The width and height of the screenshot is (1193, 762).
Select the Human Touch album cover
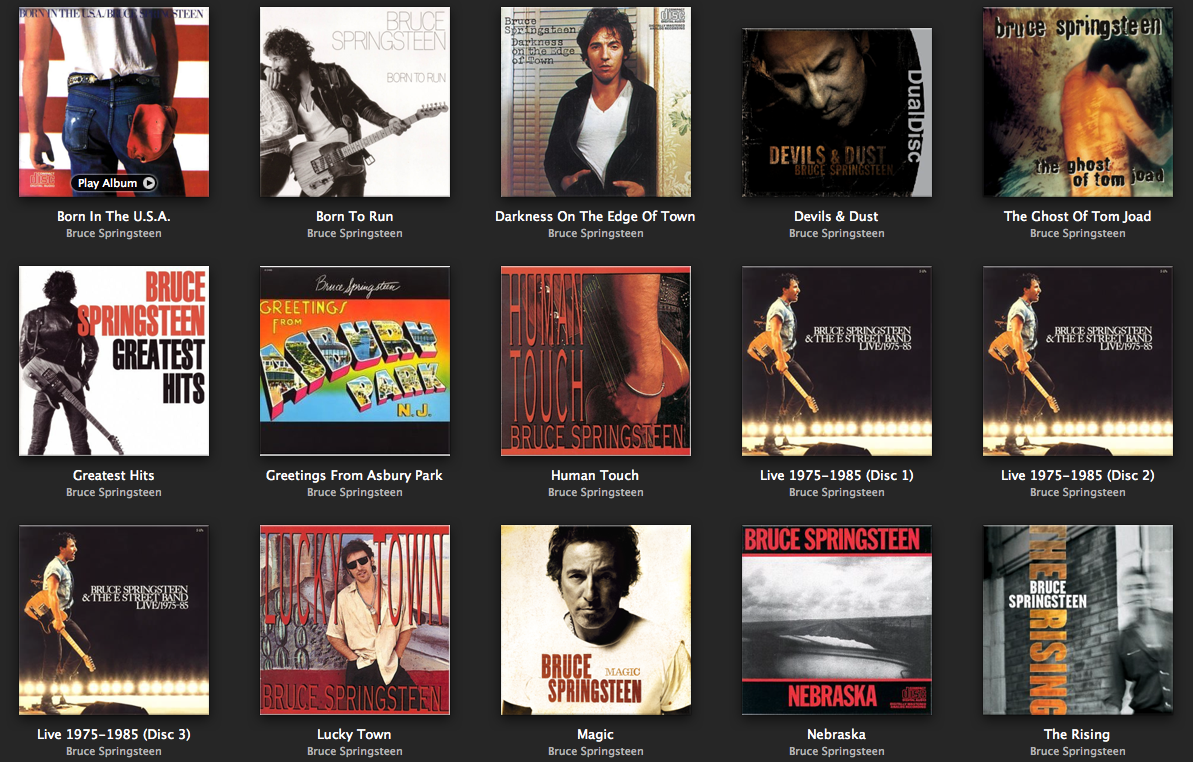coord(596,360)
